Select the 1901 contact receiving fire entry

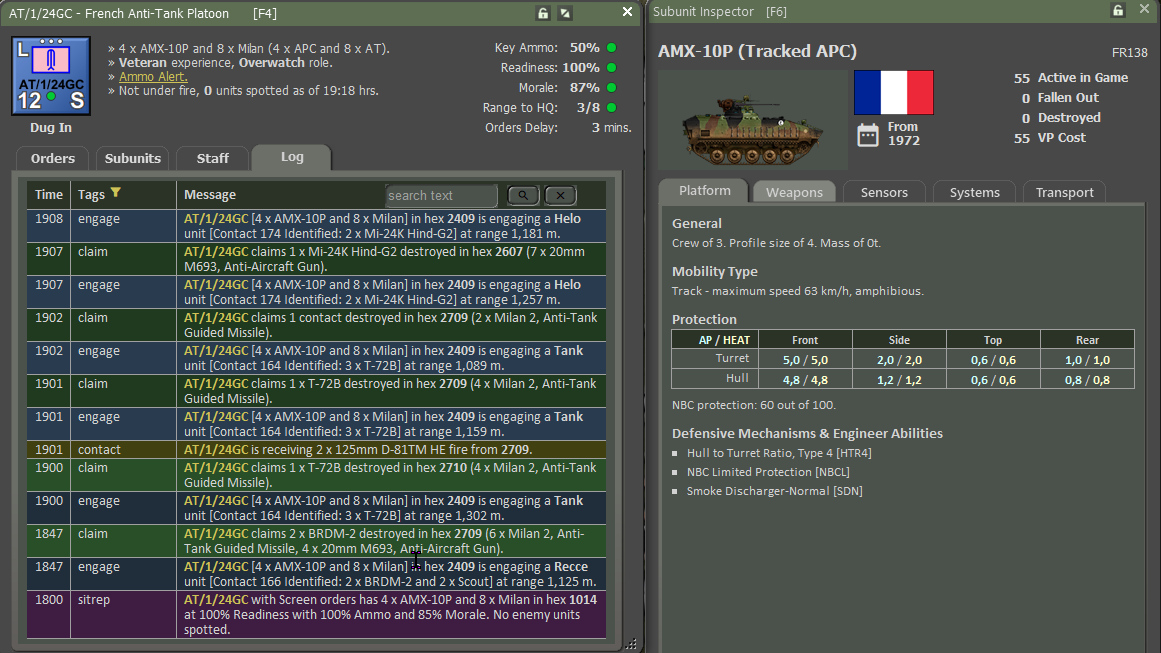316,449
